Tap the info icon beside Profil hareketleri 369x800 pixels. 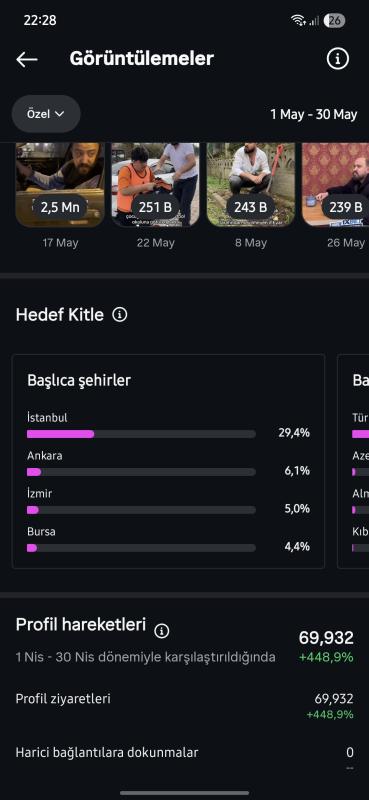(x=162, y=631)
